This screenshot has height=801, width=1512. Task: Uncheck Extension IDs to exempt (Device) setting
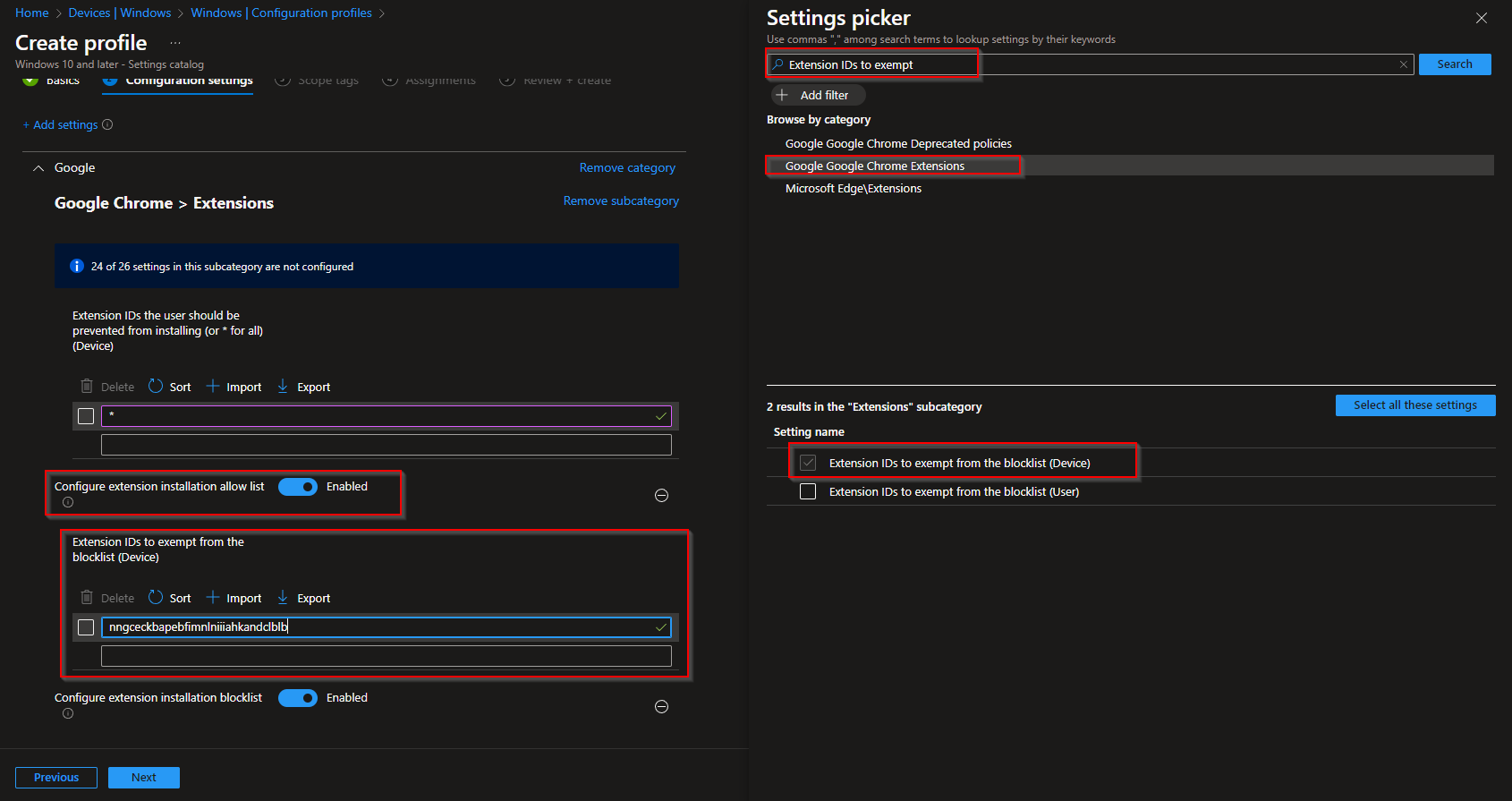click(x=808, y=463)
